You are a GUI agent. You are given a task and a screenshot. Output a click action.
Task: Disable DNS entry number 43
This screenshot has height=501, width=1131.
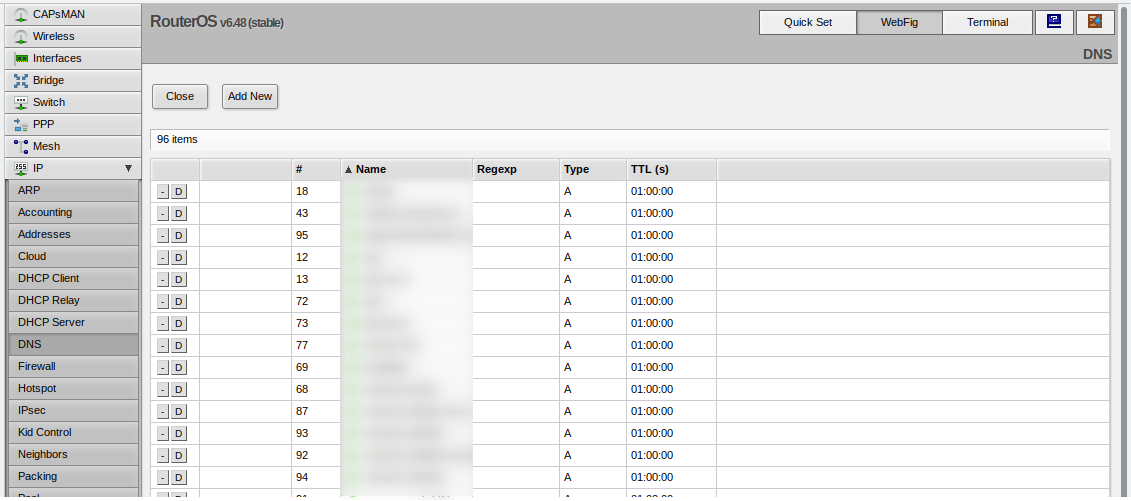point(179,214)
